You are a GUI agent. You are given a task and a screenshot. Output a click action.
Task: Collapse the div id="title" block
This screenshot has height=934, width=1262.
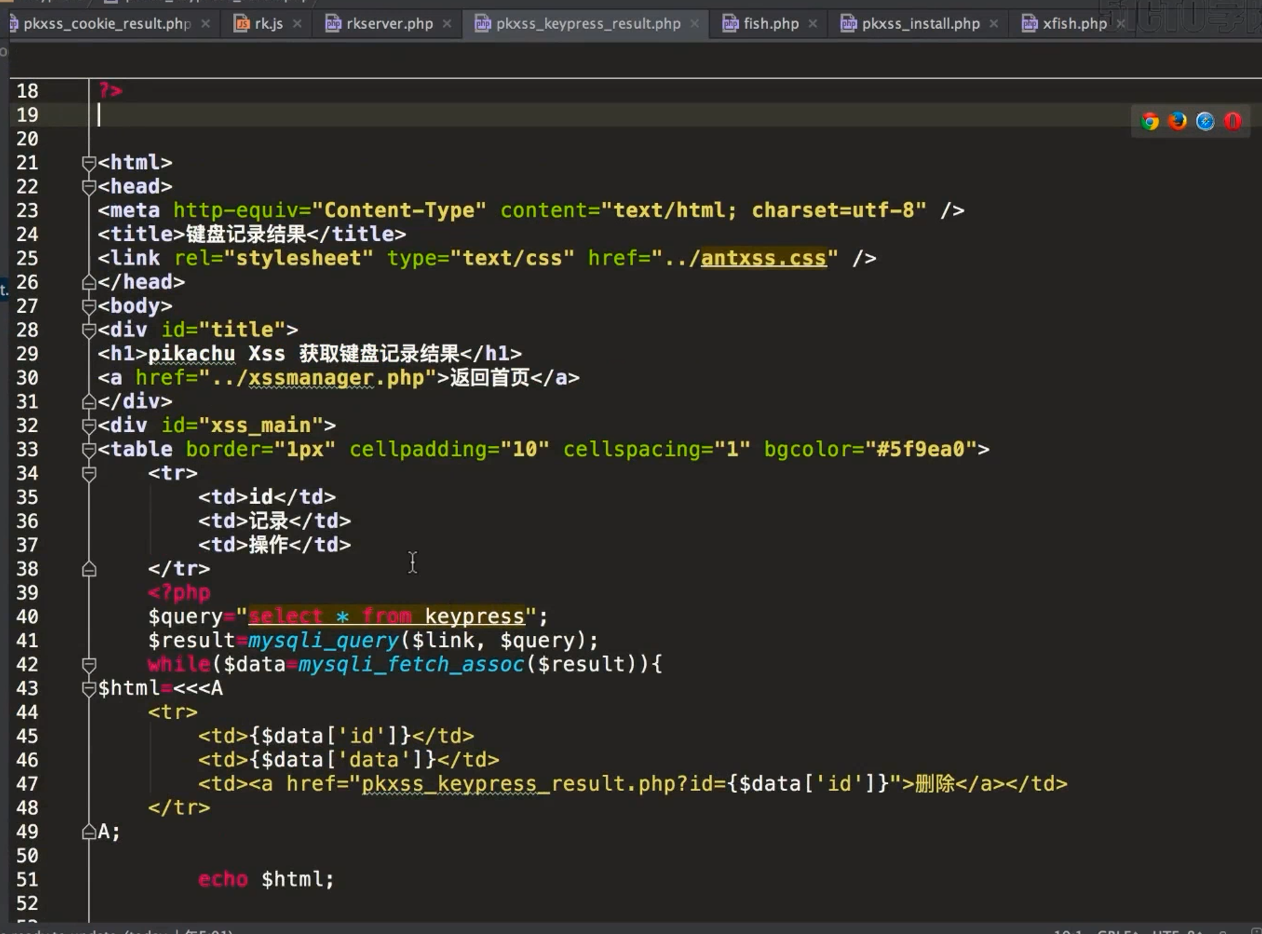pos(89,330)
